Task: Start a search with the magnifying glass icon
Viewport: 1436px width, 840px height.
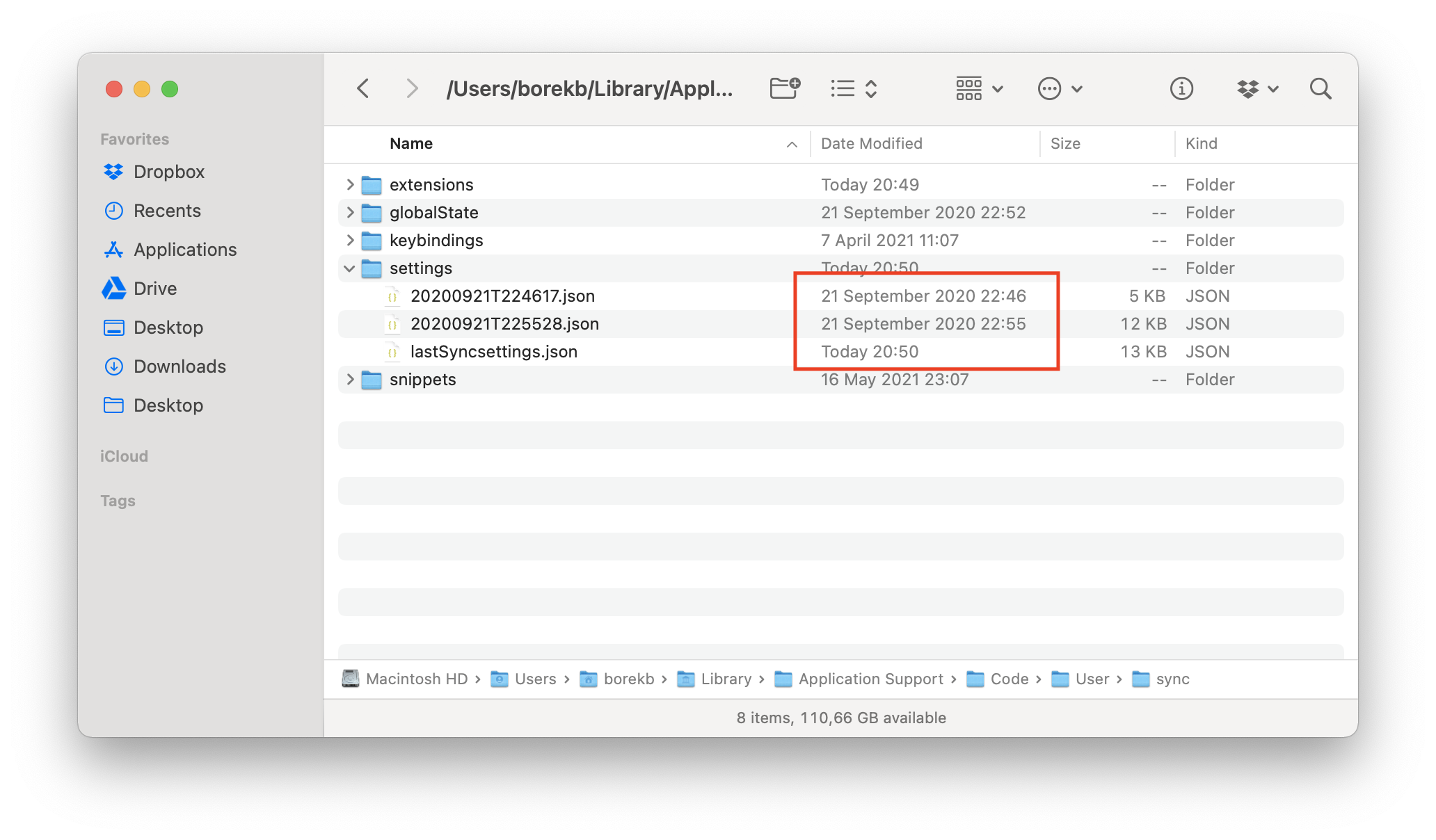Action: click(x=1320, y=89)
